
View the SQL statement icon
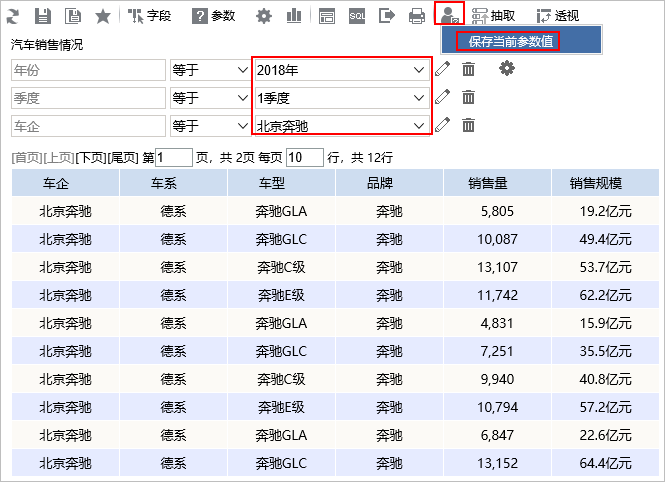point(357,16)
